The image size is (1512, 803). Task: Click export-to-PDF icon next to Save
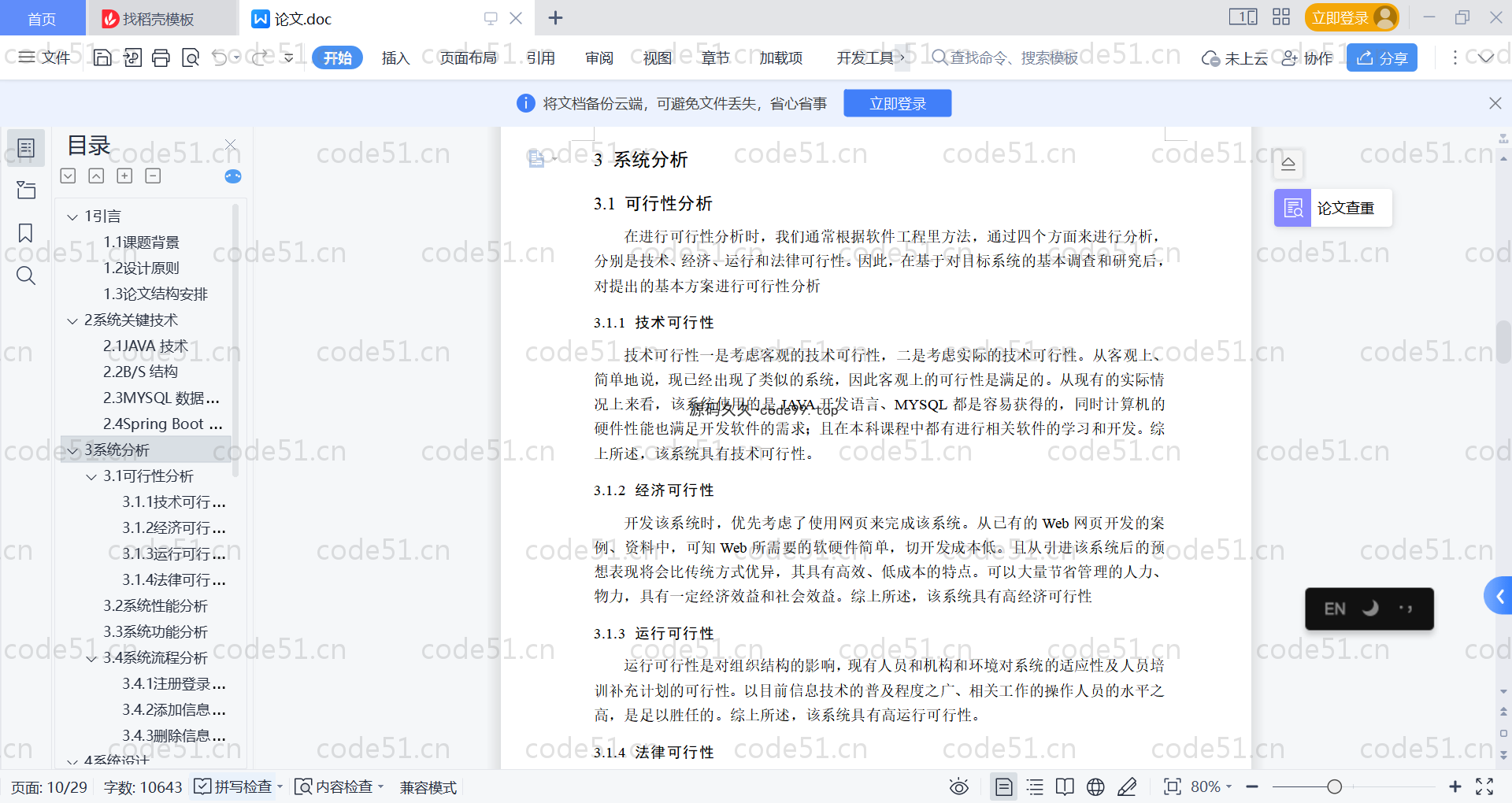pos(132,57)
